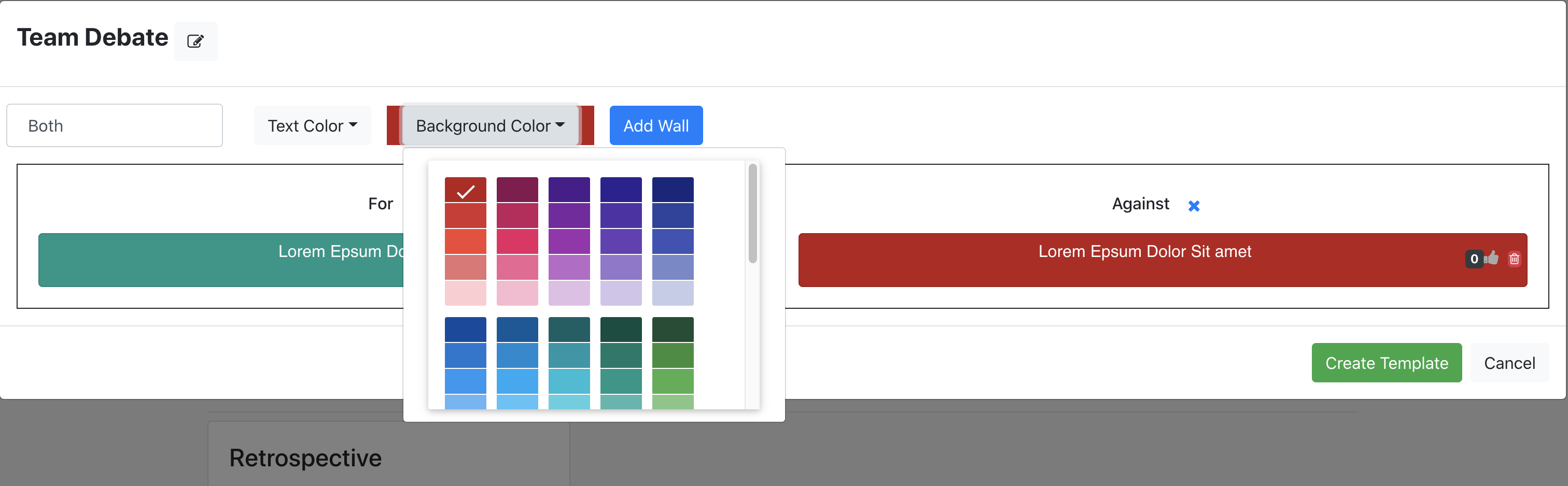Select the dark maroon swatch atop pink column
Image resolution: width=1568 pixels, height=486 pixels.
click(517, 190)
